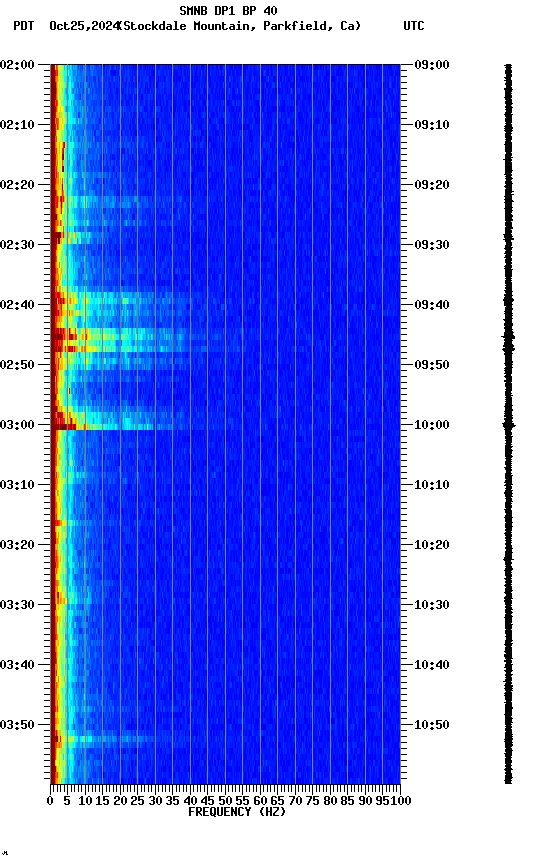Click the 03:30 PDT time label

(x=17, y=605)
